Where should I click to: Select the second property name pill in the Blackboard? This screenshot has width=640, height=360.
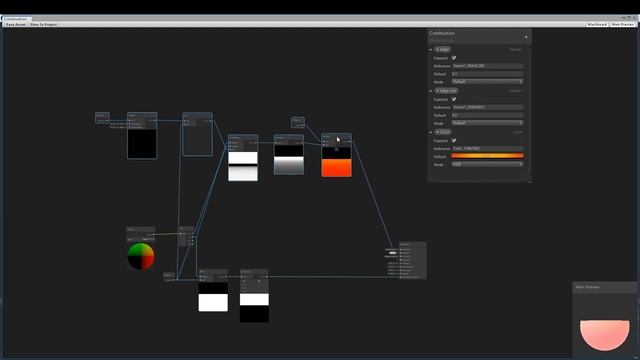[x=446, y=91]
